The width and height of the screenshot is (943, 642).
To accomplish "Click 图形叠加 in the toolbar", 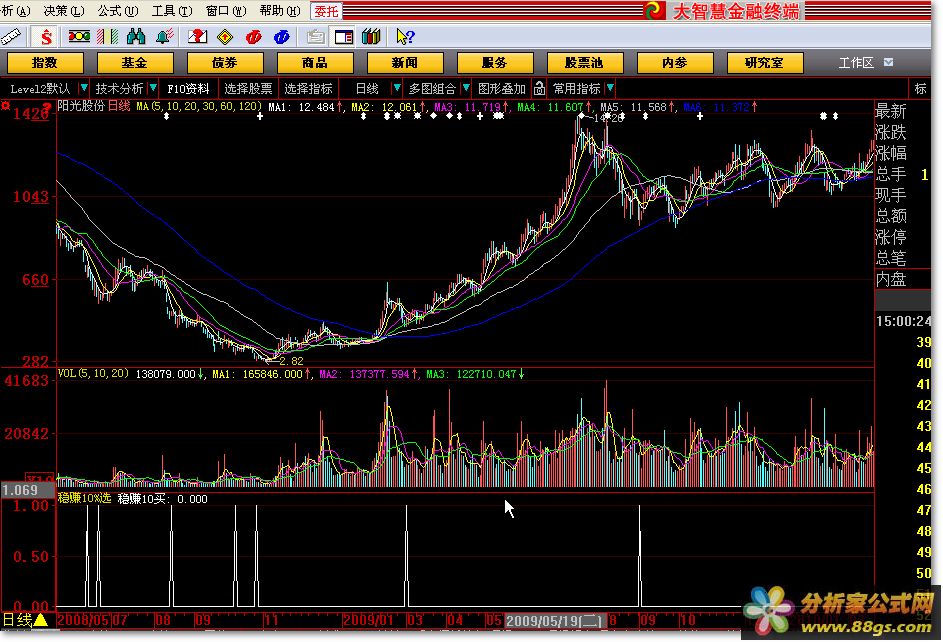I will tap(502, 89).
